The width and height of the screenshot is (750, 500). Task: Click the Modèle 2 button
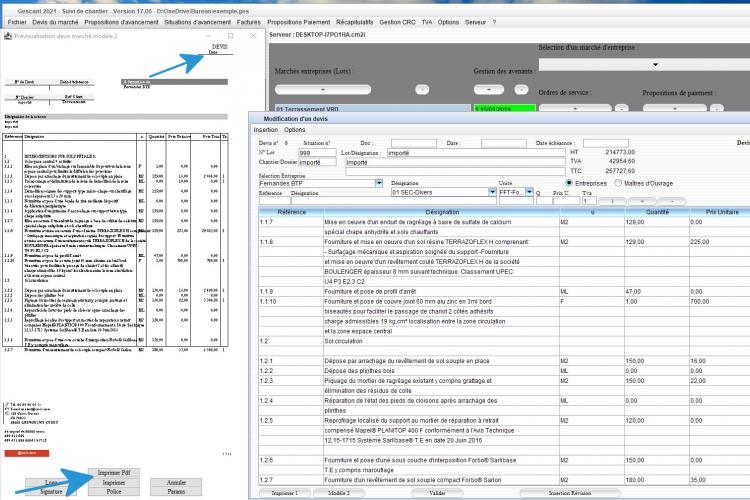tap(339, 493)
